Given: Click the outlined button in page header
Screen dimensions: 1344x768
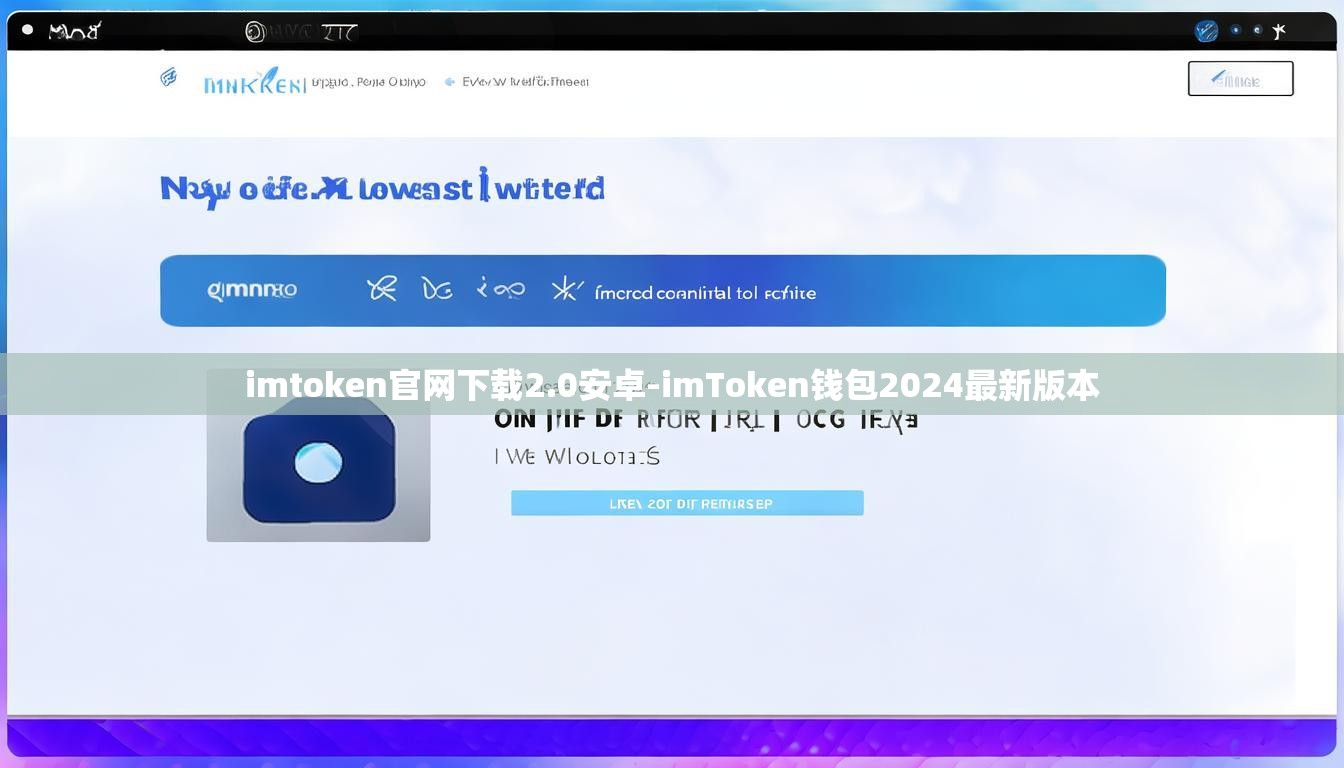Looking at the screenshot, I should [x=1240, y=79].
